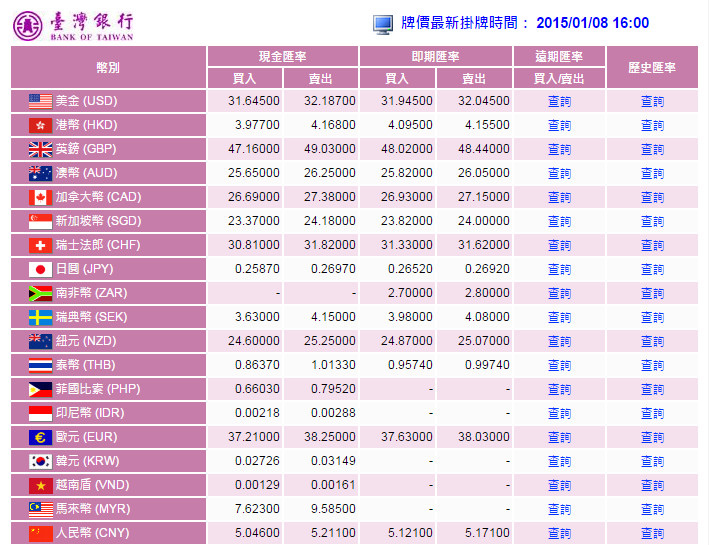Image resolution: width=709 pixels, height=545 pixels.
Task: Click the Australian flag icon for AUD
Action: (x=40, y=173)
